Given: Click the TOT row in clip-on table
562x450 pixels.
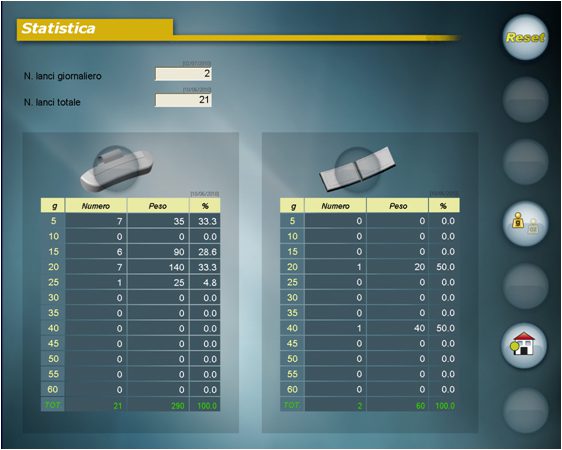Looking at the screenshot, I should click(x=130, y=405).
